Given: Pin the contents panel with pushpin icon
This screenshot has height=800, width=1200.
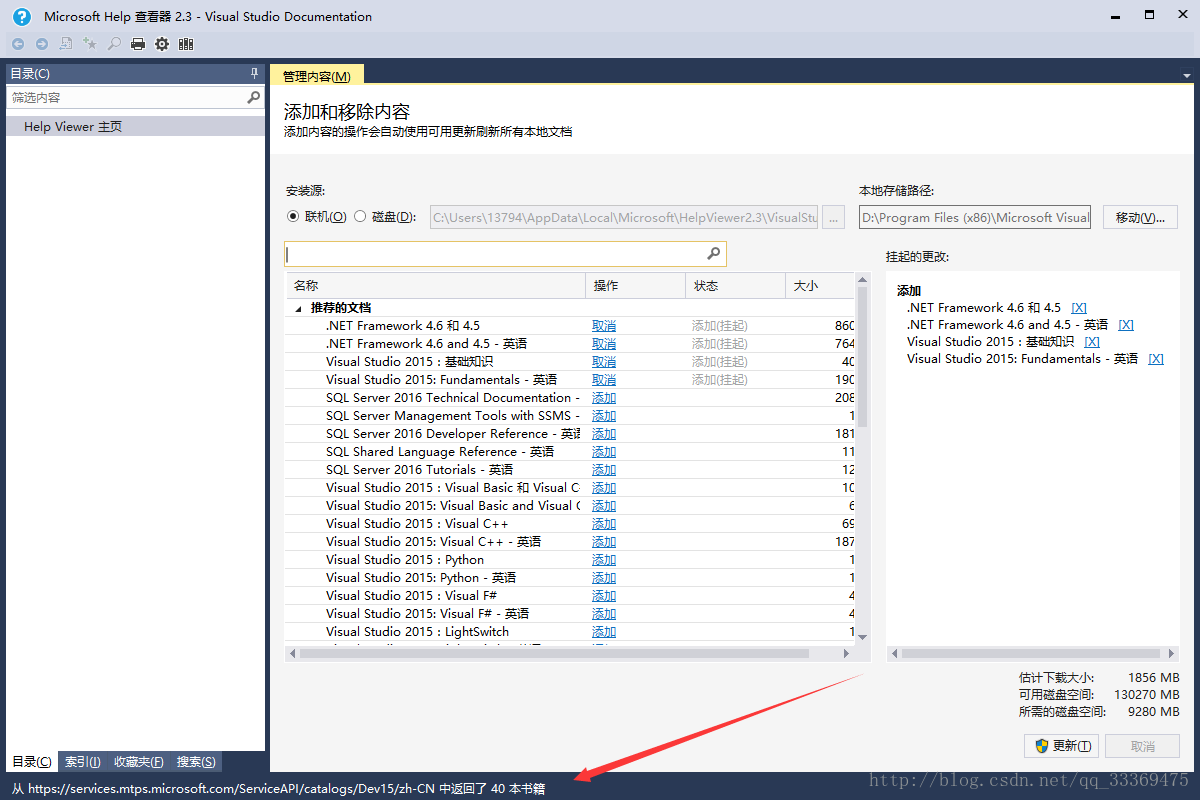Looking at the screenshot, I should coord(254,74).
